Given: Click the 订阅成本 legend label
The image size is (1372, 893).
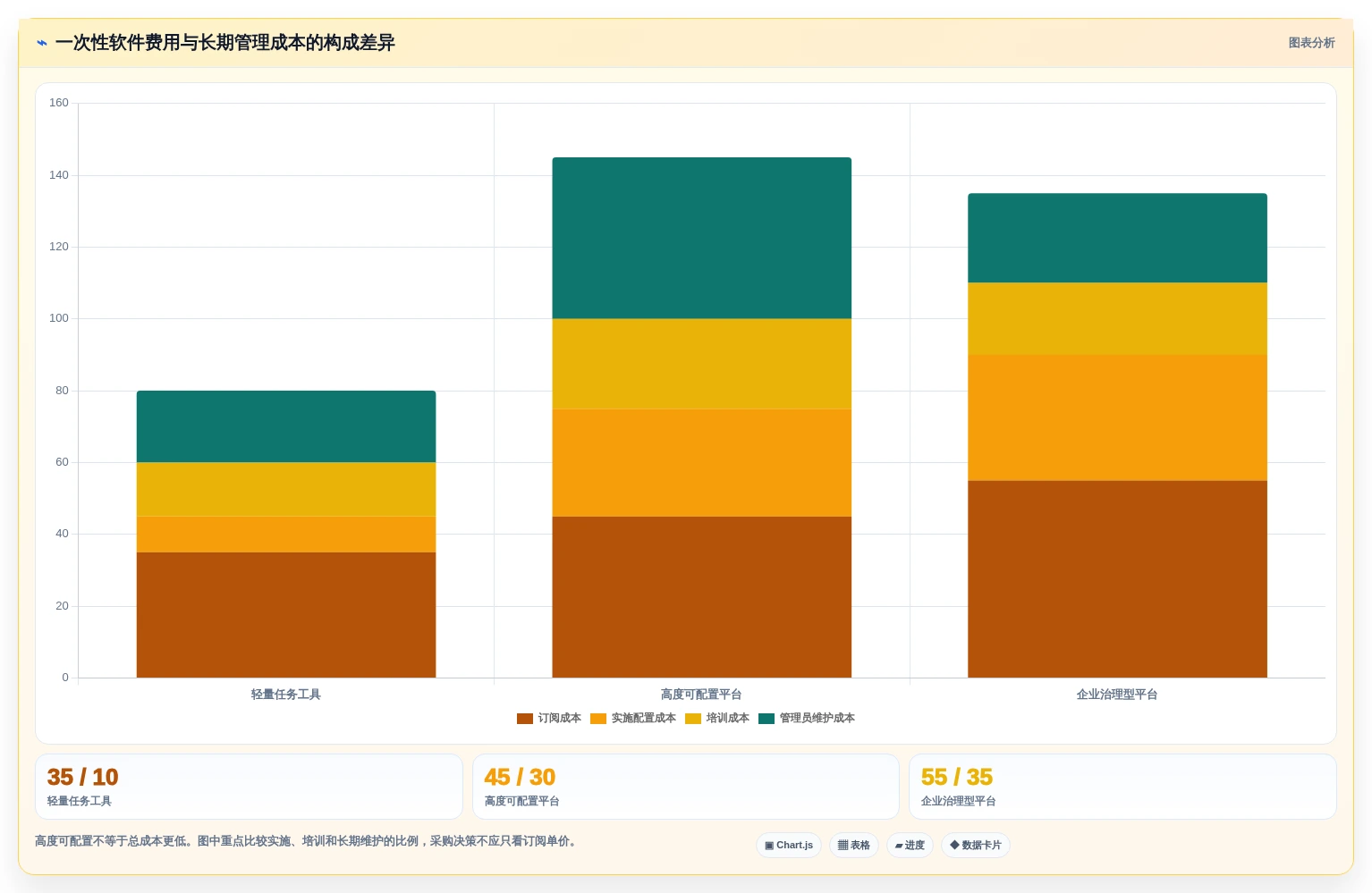Looking at the screenshot, I should click(560, 719).
